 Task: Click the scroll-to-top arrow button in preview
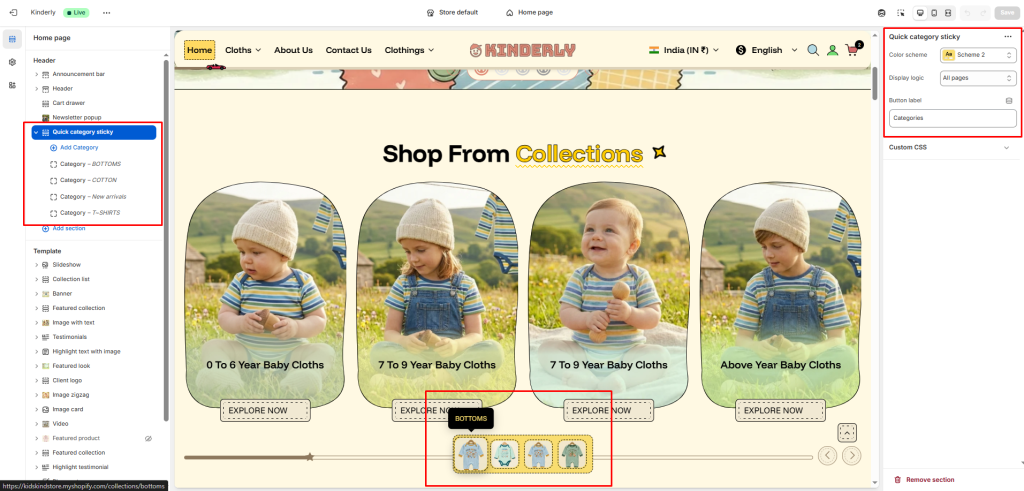[847, 432]
